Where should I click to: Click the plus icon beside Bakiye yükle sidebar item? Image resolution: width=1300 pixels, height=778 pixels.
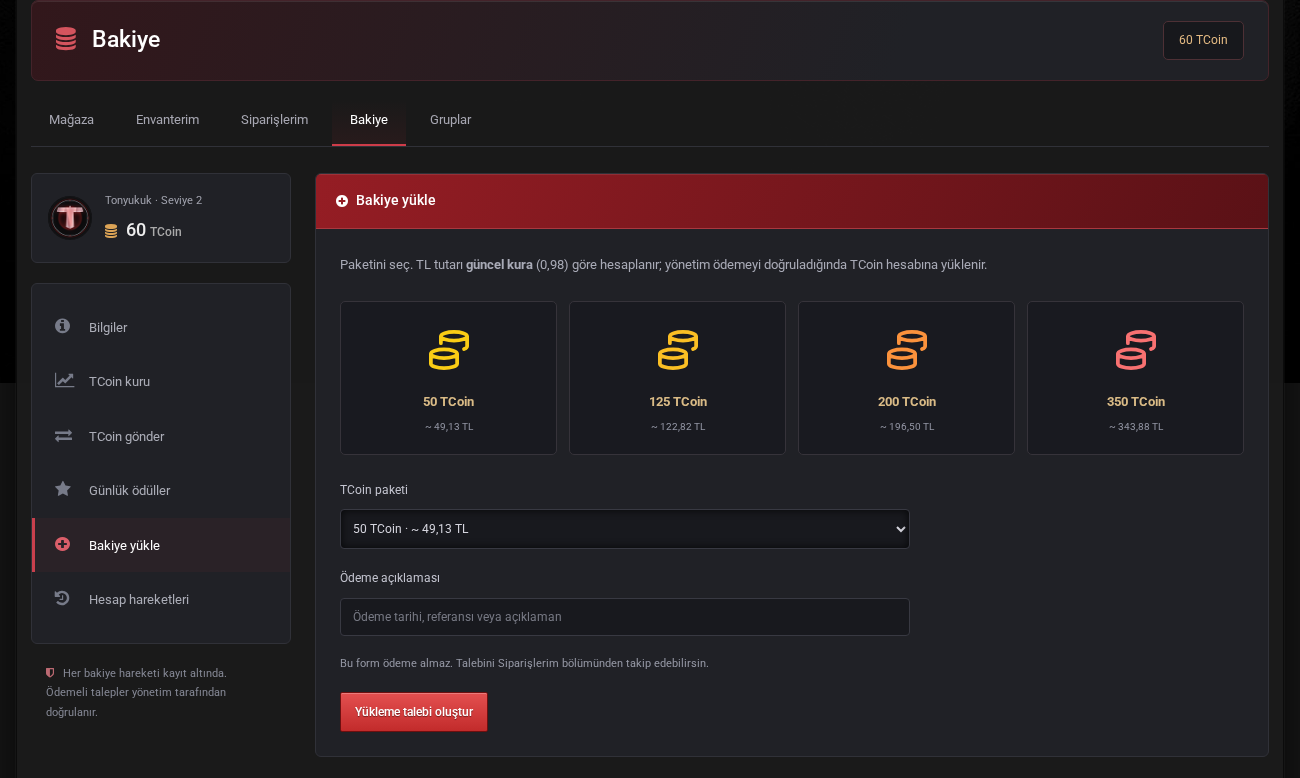[x=62, y=544]
